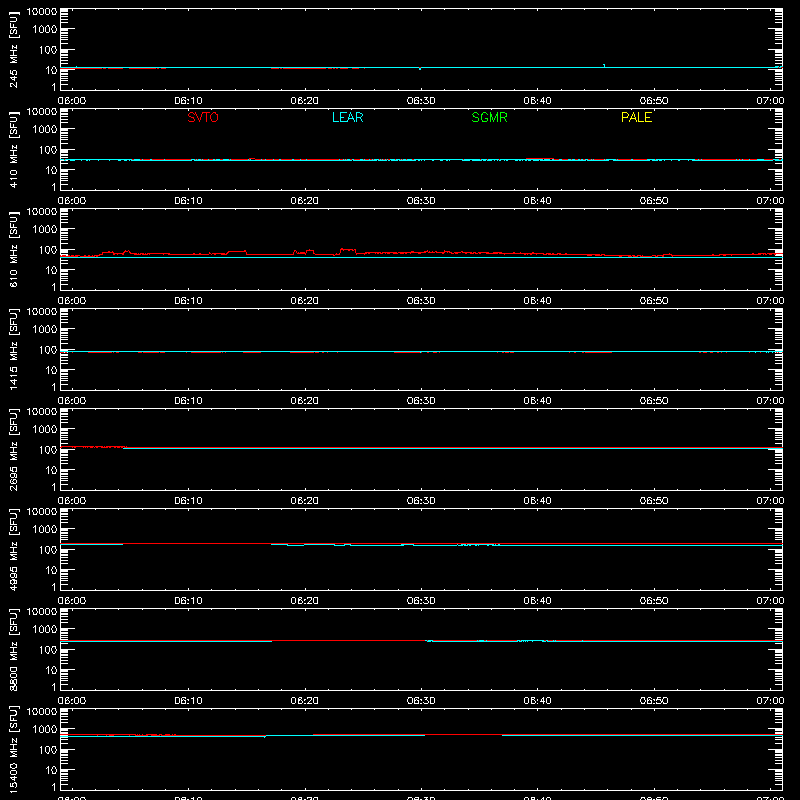This screenshot has height=800, width=800.
Task: Click the 100 label on 610 MHz axis
Action: [x=48, y=250]
